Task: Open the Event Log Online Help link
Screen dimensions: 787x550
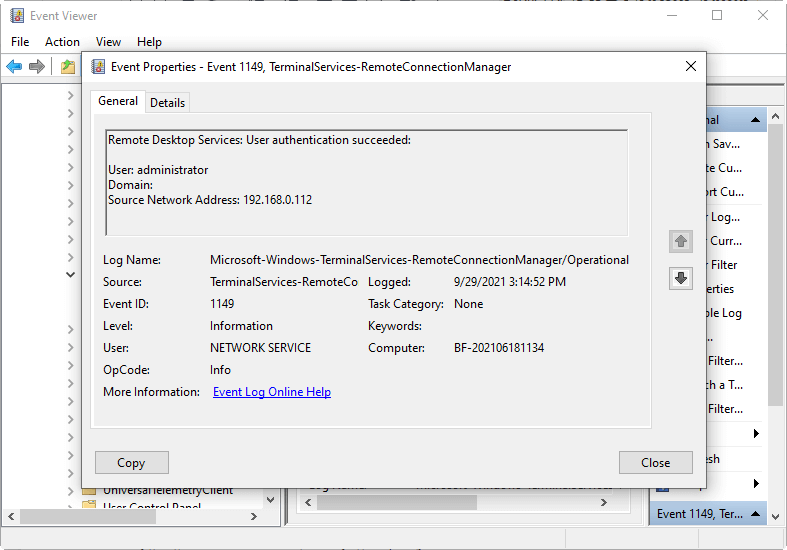Action: click(272, 392)
